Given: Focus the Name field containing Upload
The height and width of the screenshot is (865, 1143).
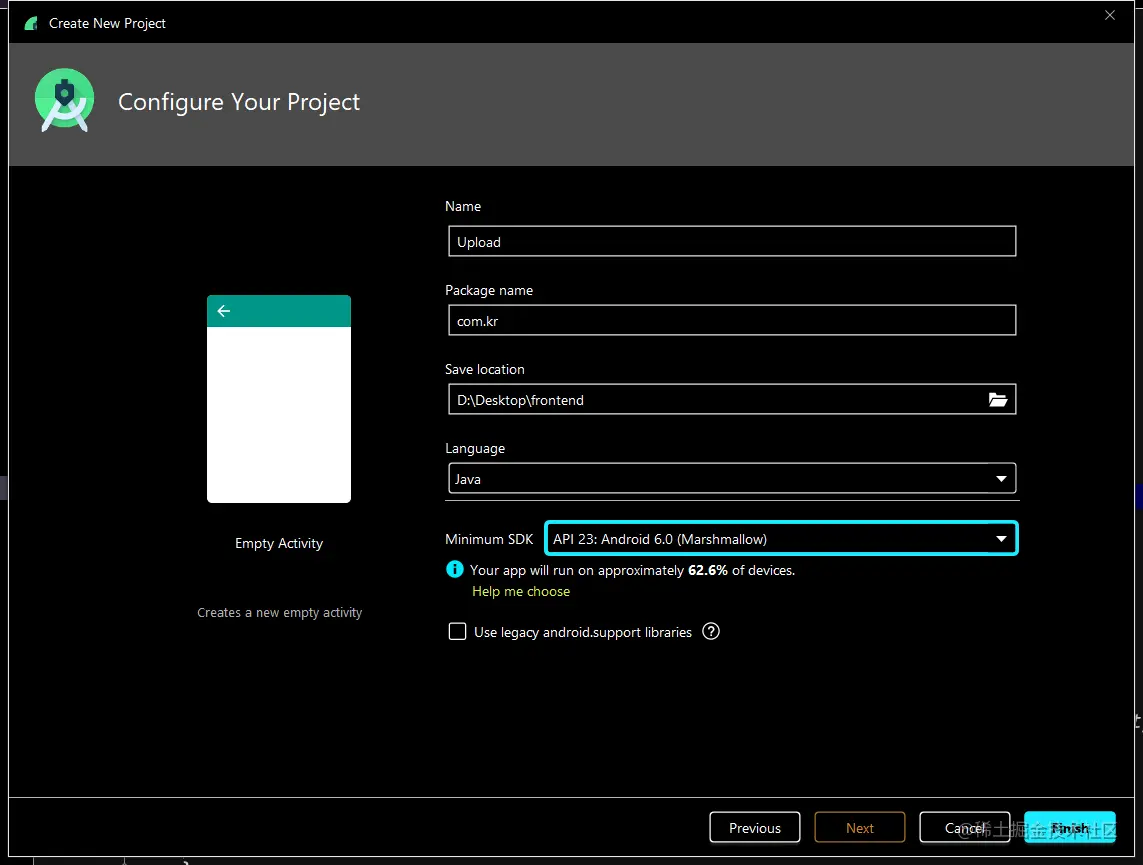Looking at the screenshot, I should click(x=732, y=241).
